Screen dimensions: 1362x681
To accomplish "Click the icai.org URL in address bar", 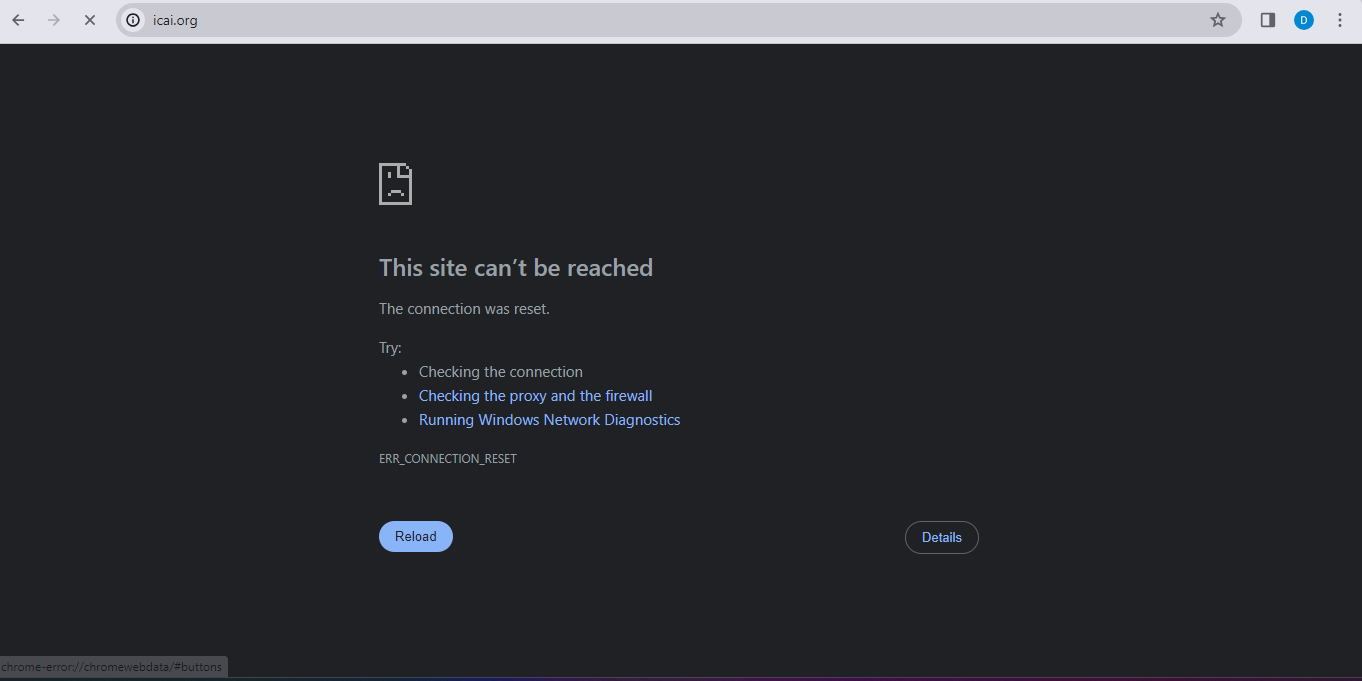I will pyautogui.click(x=175, y=20).
